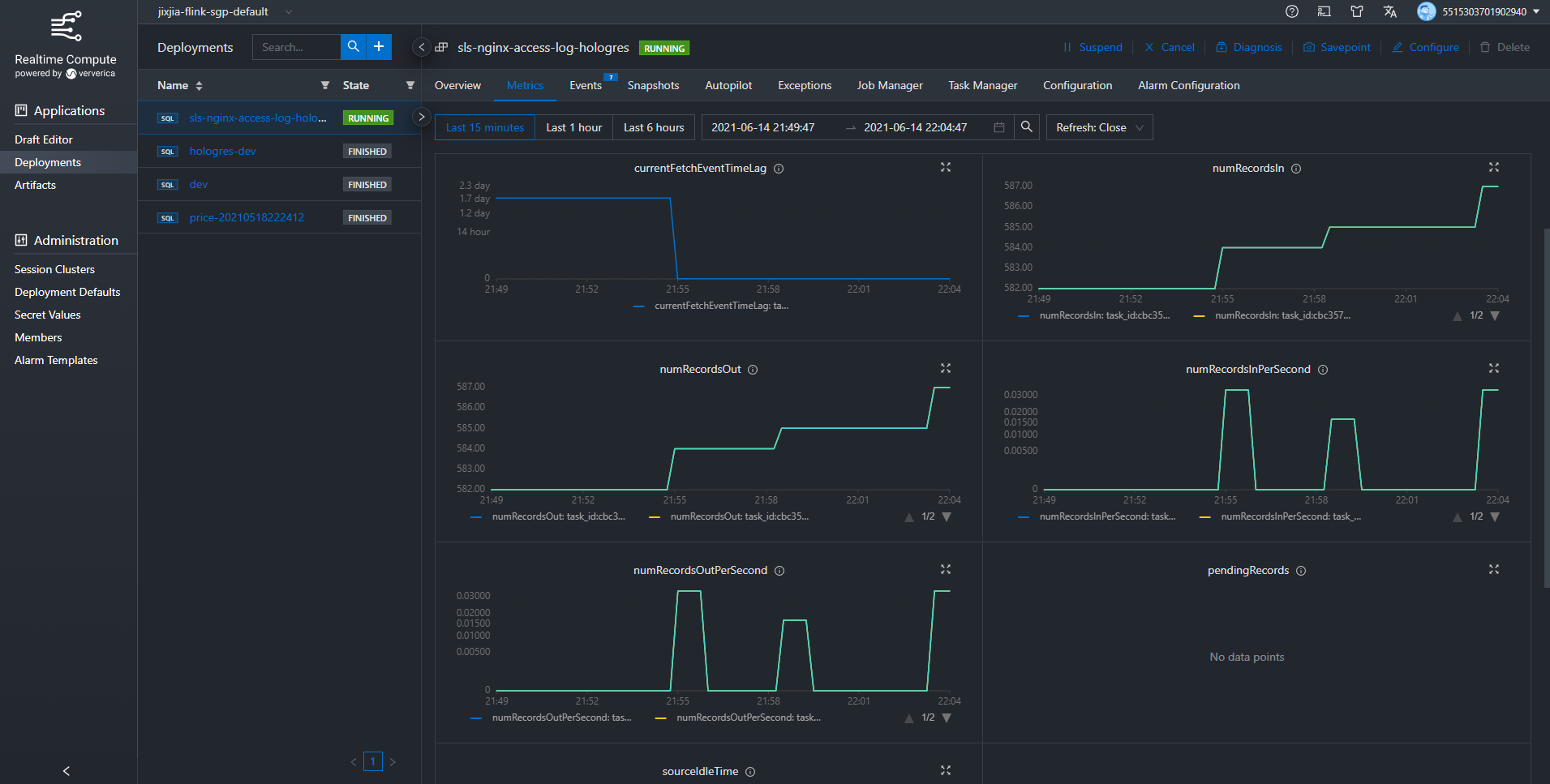
Task: Show info for numRecordsIn metric
Action: coord(1296,169)
